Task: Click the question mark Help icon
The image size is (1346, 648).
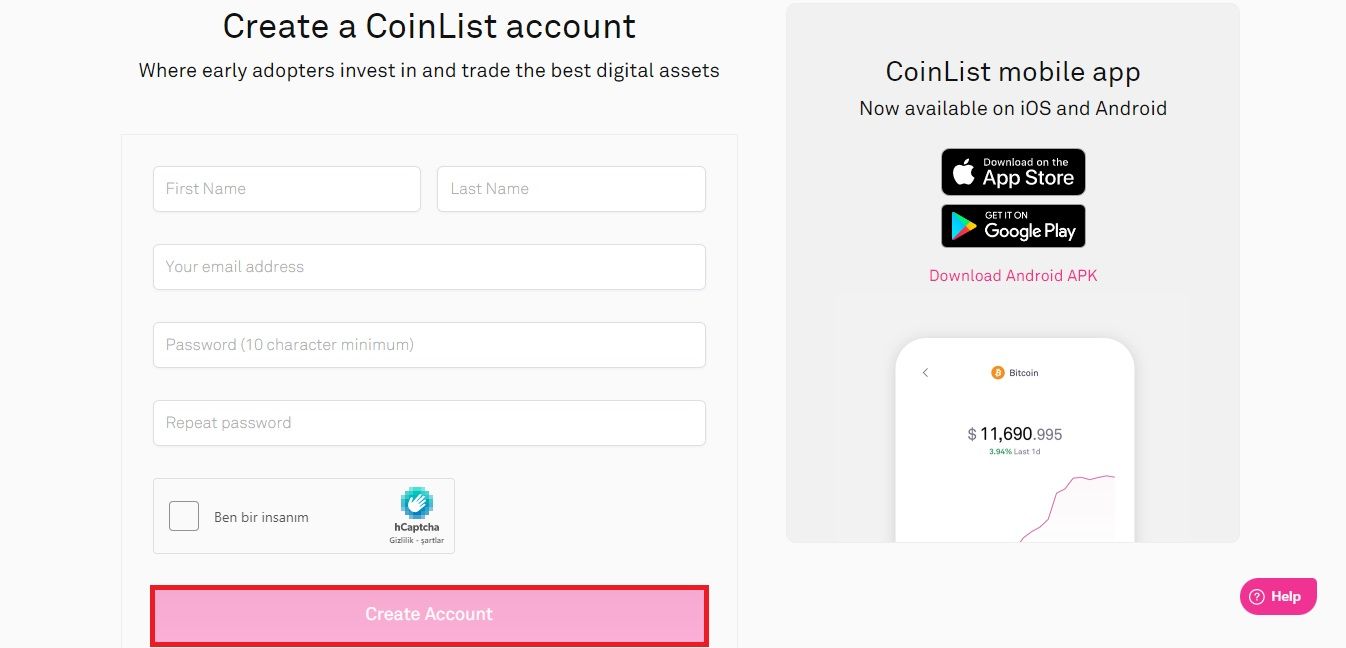Action: point(1257,597)
